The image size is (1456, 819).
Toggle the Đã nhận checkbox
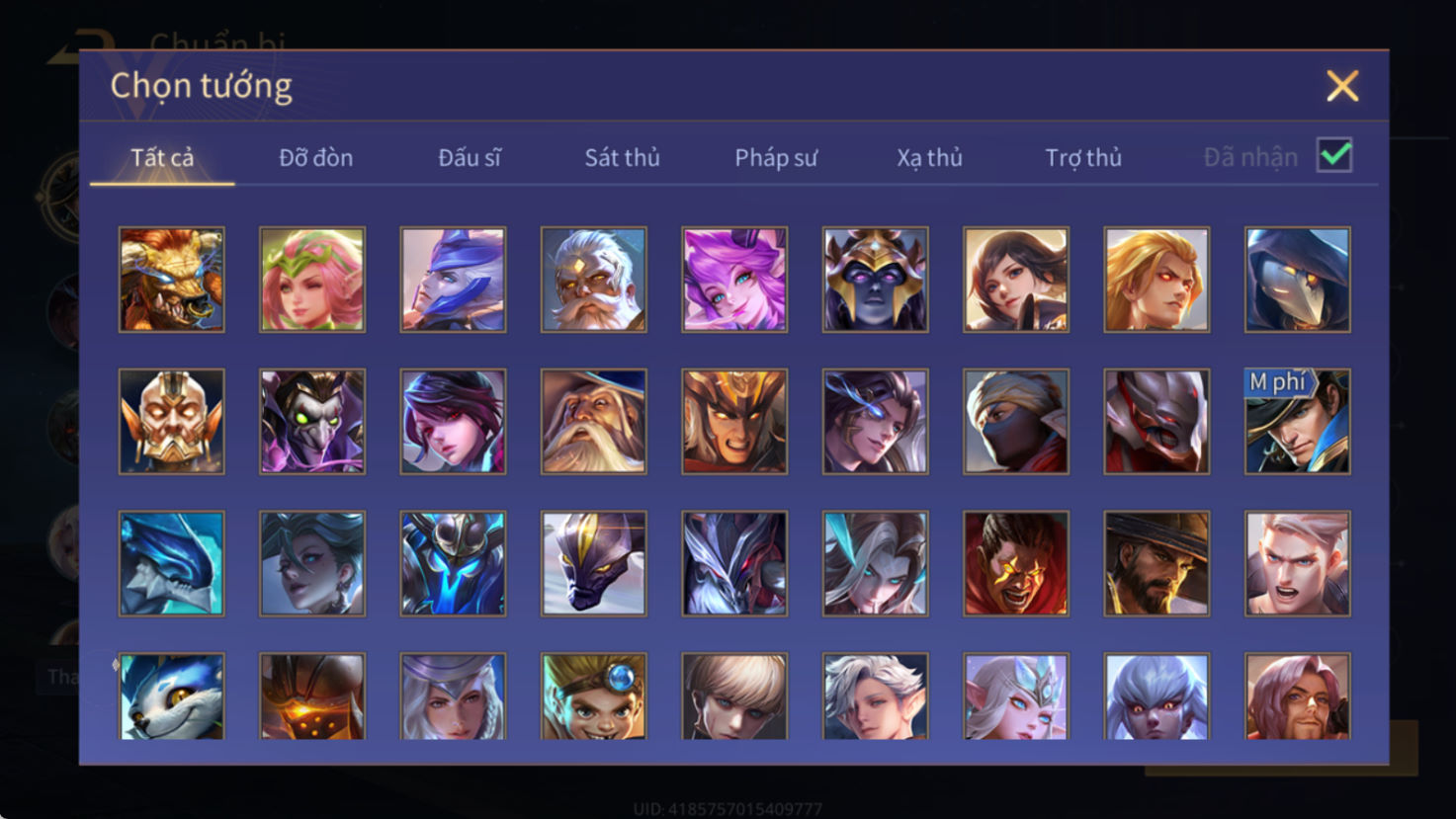coord(1334,156)
